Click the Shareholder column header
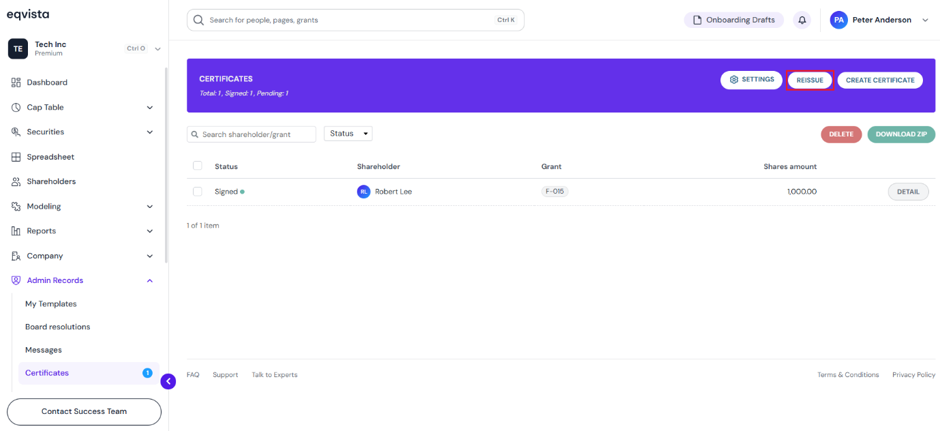The image size is (940, 431). 378,167
